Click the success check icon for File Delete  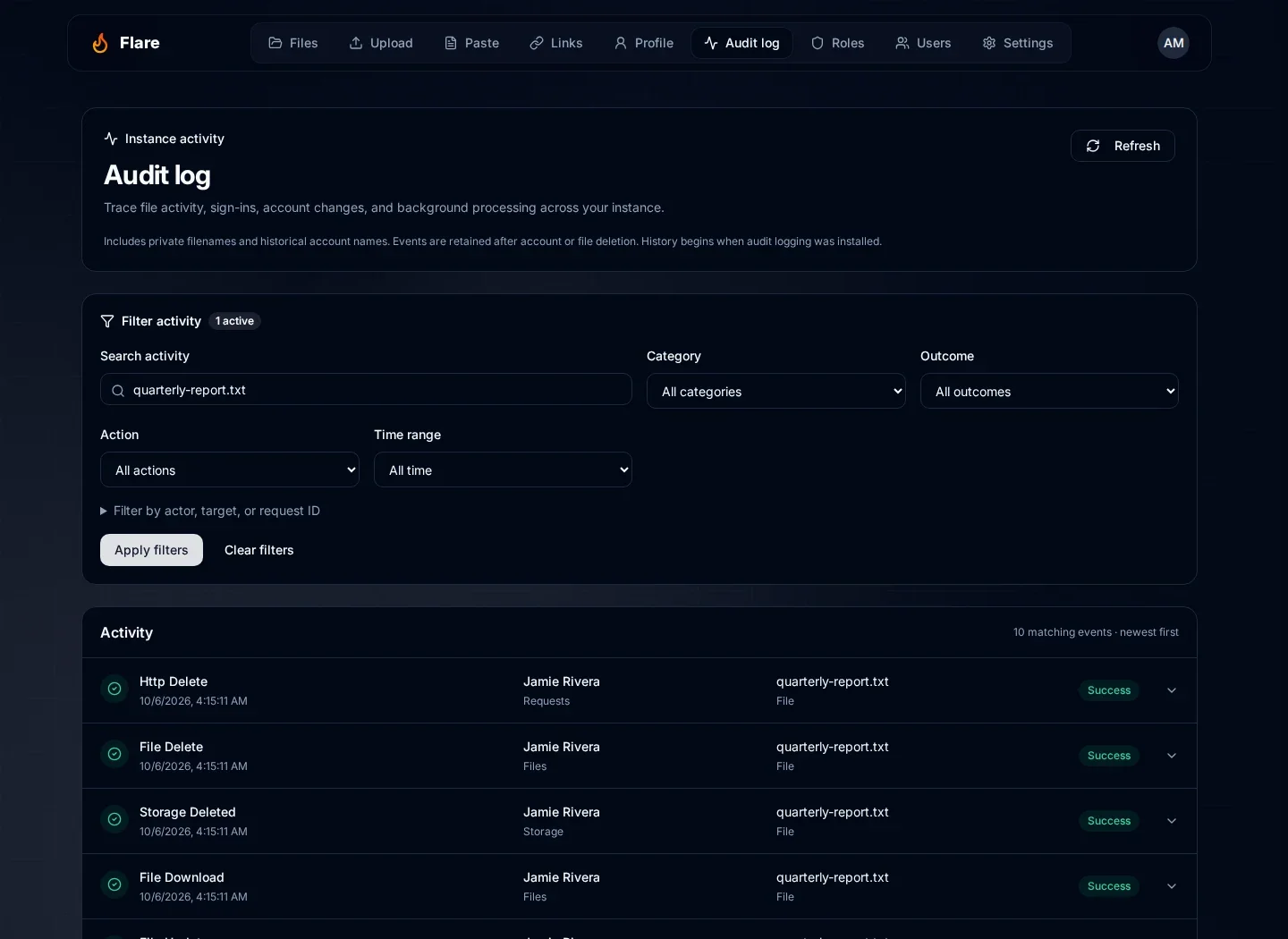point(114,754)
